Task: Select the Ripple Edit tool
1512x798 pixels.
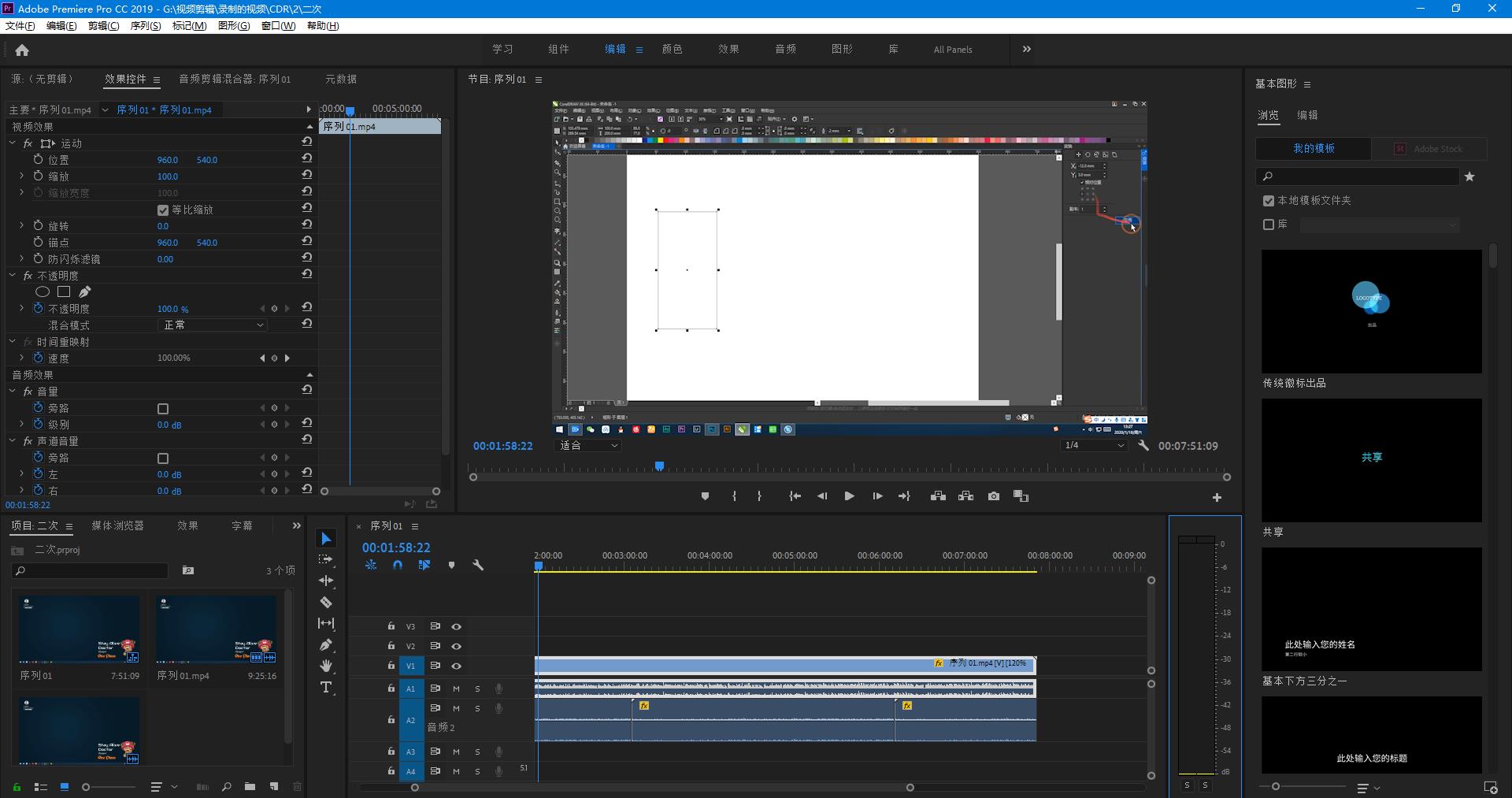Action: coord(326,581)
